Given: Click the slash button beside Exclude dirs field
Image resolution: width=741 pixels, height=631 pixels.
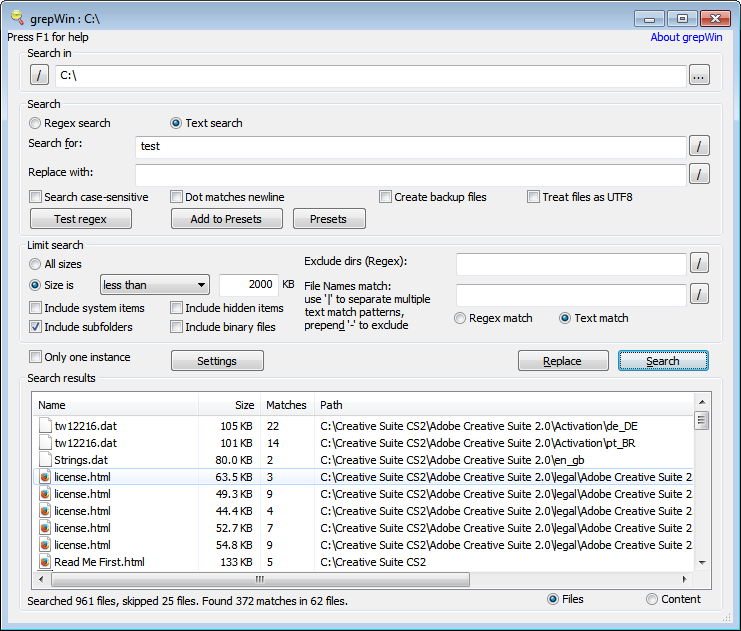Looking at the screenshot, I should 699,263.
